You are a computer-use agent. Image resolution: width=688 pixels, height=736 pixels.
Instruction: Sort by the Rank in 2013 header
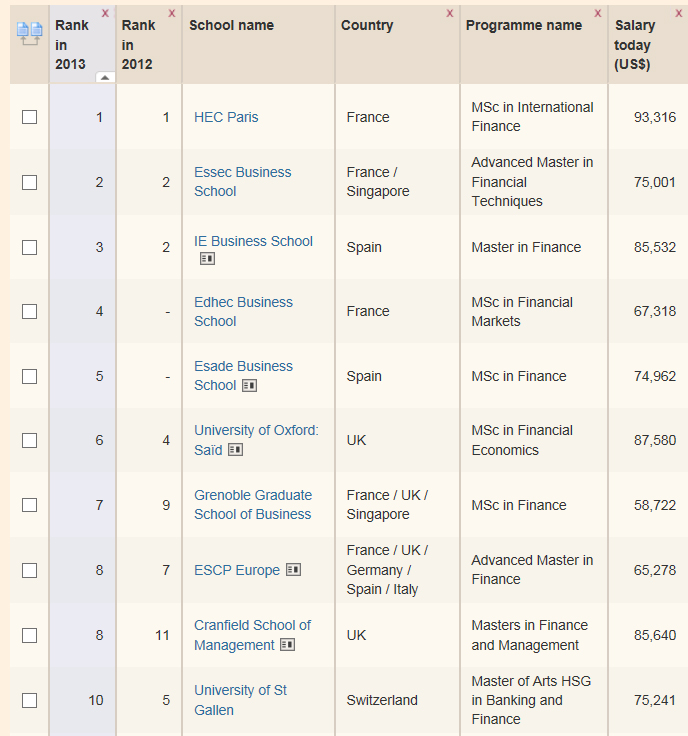click(x=72, y=45)
